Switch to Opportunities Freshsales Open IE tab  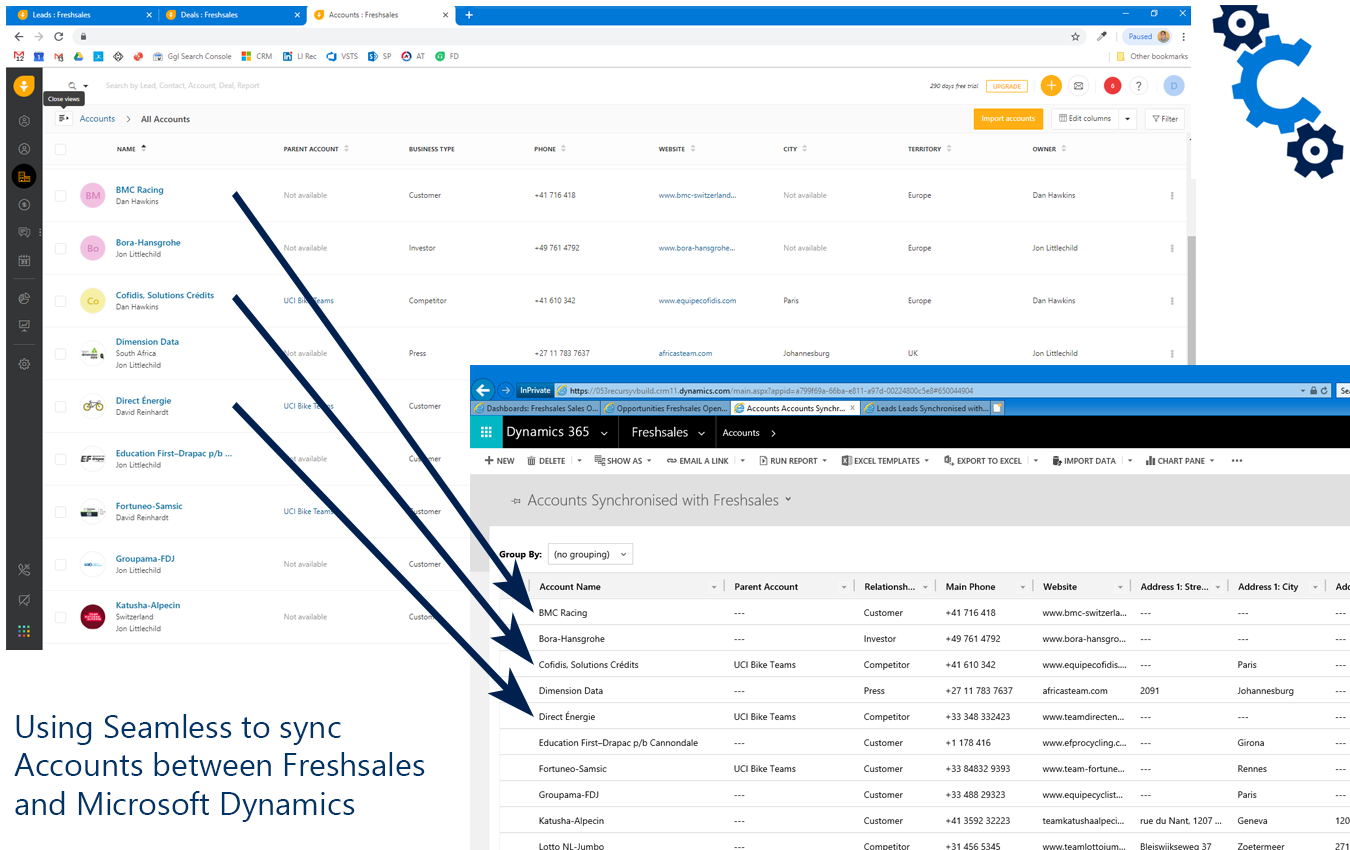(x=665, y=408)
